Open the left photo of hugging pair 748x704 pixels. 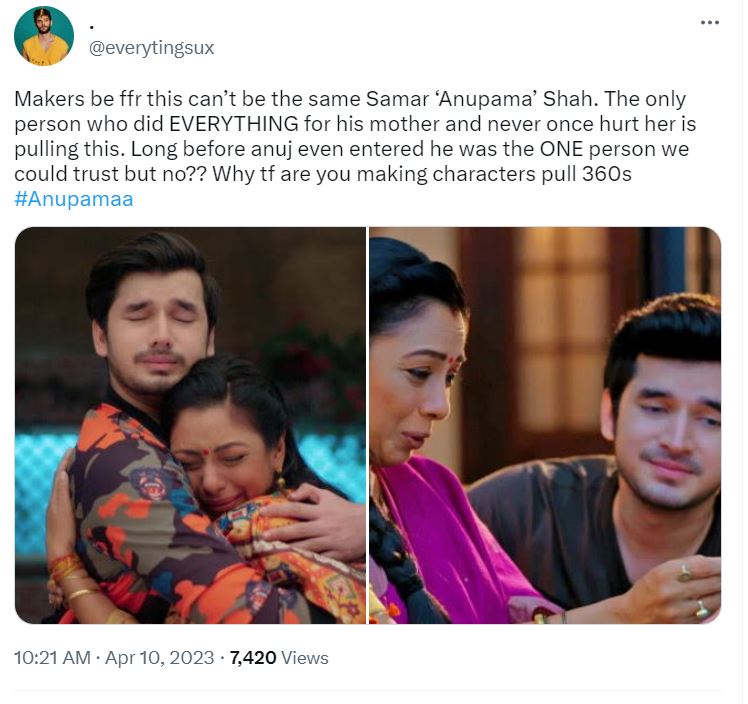(190, 425)
